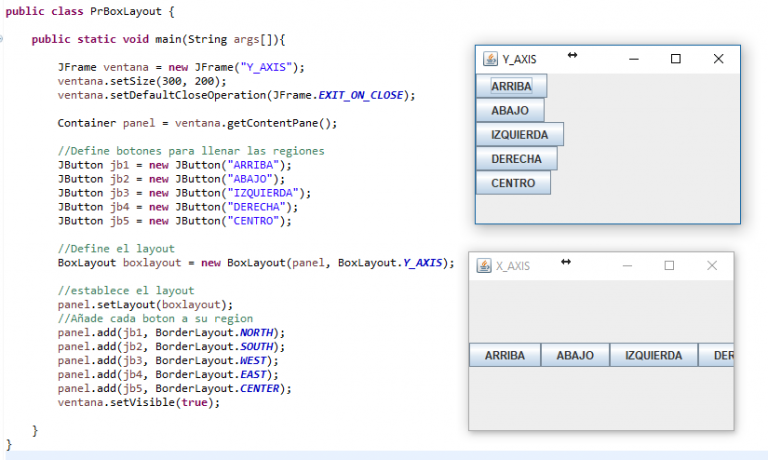Select IZQUIERDA button in X_AXIS window

[654, 355]
